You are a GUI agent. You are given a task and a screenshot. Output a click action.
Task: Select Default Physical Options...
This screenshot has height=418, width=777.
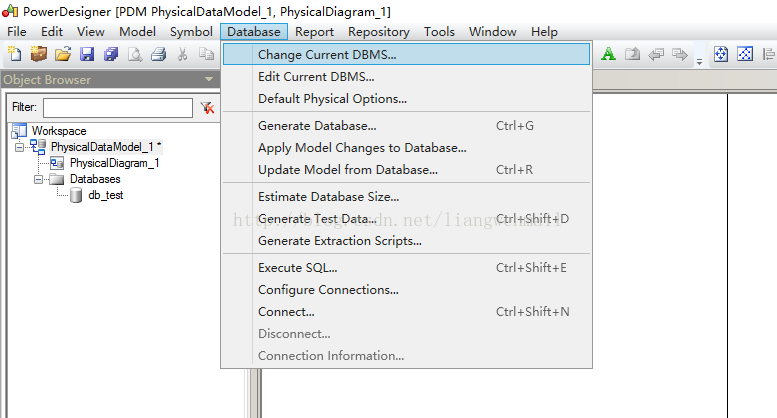pos(406,99)
